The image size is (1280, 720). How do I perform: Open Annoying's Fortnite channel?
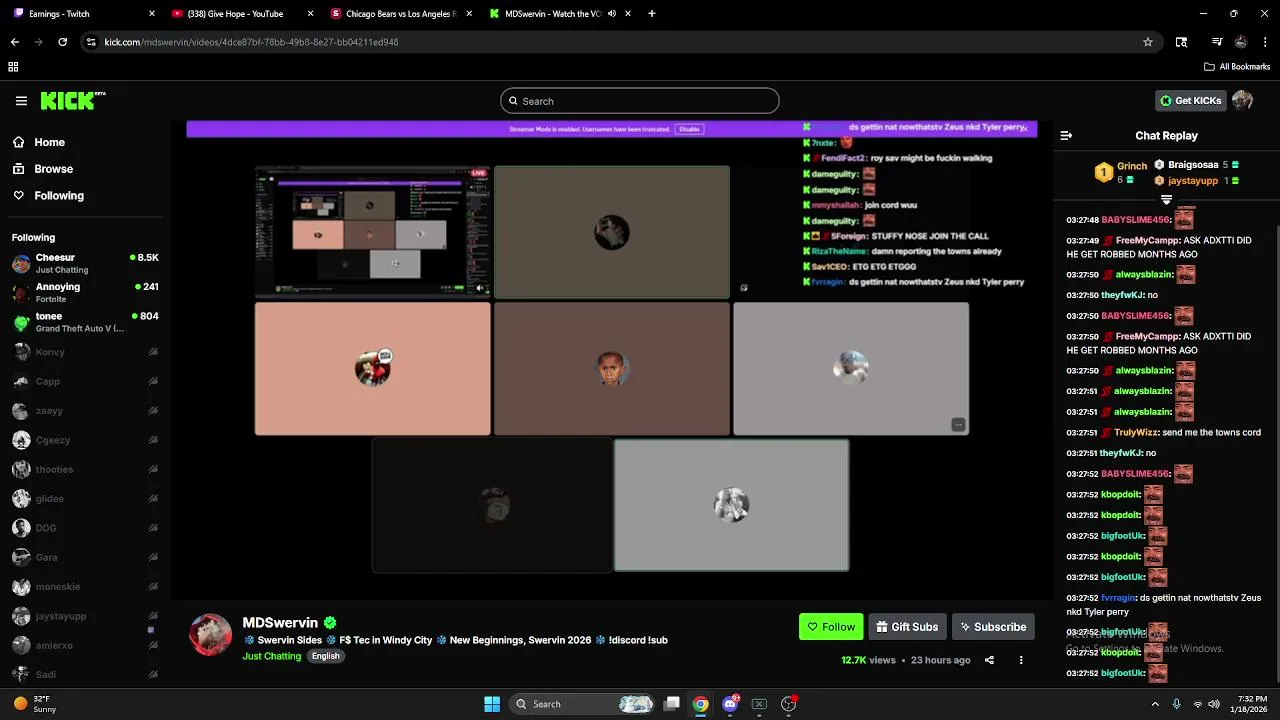pos(85,293)
